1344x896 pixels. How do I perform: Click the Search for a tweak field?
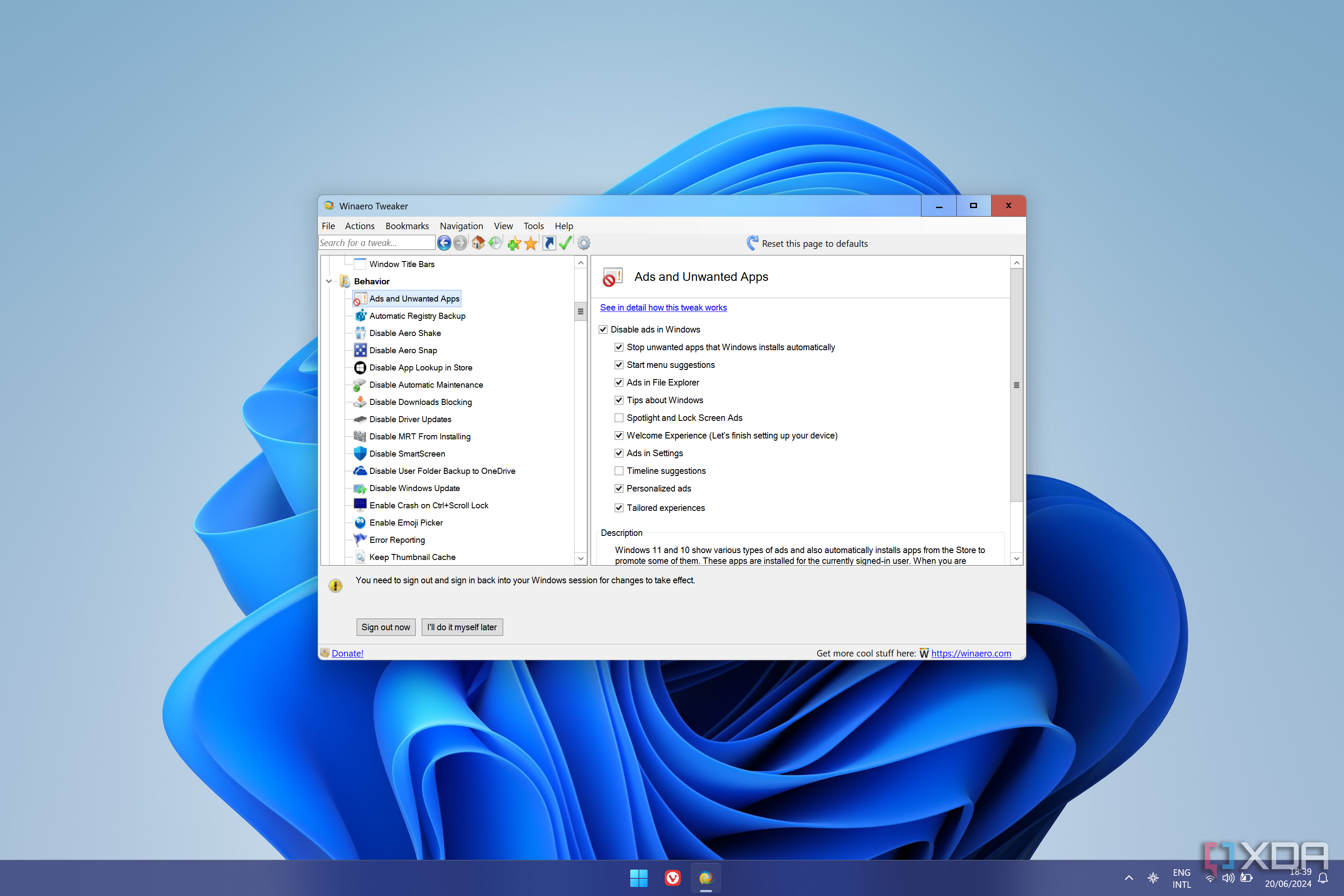pyautogui.click(x=376, y=243)
